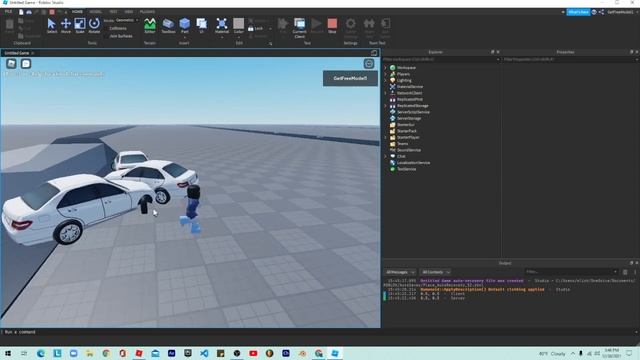Open the in-game chat bubble icon
640x360 pixels.
click(26, 63)
